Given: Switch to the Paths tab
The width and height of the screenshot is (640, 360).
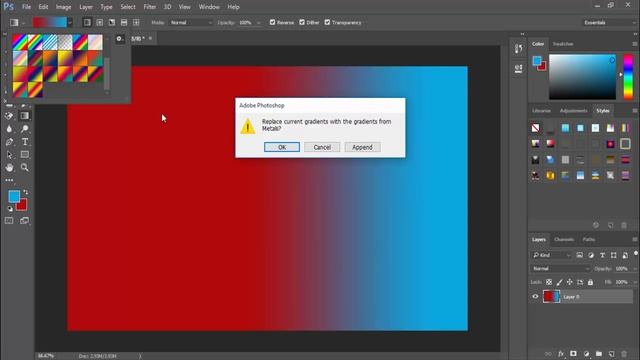Looking at the screenshot, I should click(x=589, y=240).
